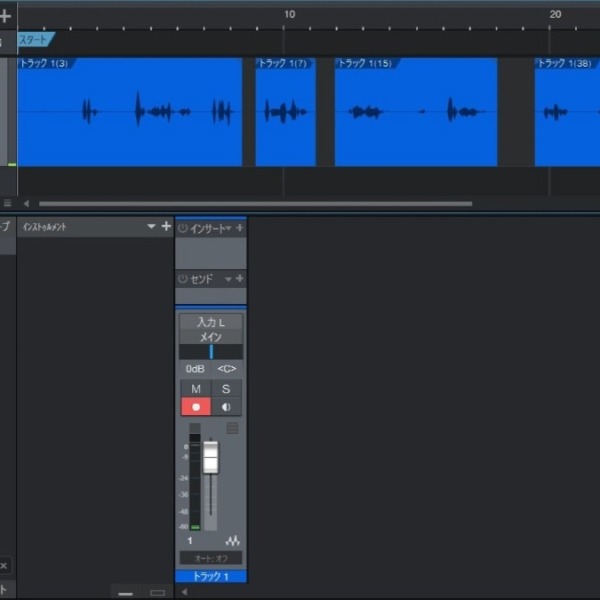Click the <C> pan value field
This screenshot has height=600, width=600.
(x=227, y=369)
